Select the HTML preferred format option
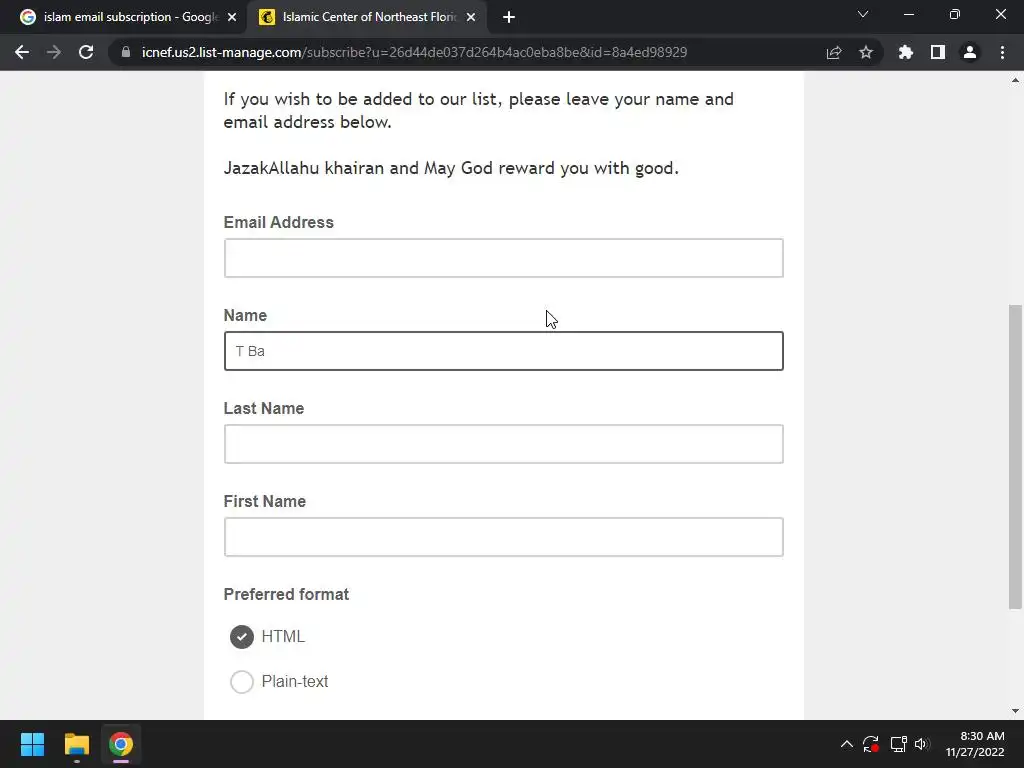1024x768 pixels. pyautogui.click(x=242, y=637)
